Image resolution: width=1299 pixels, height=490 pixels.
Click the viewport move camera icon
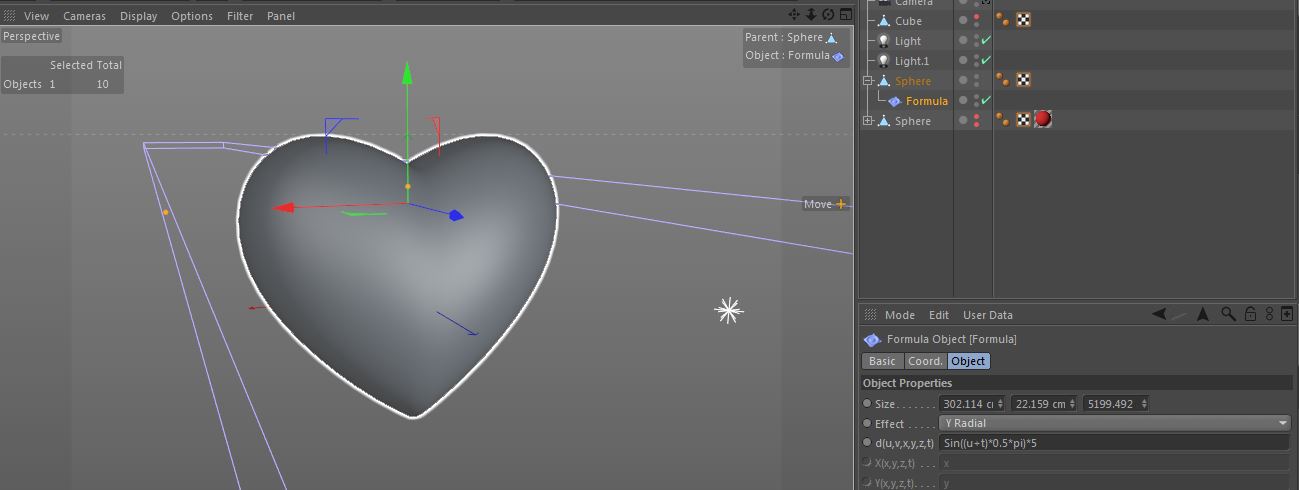pyautogui.click(x=794, y=14)
